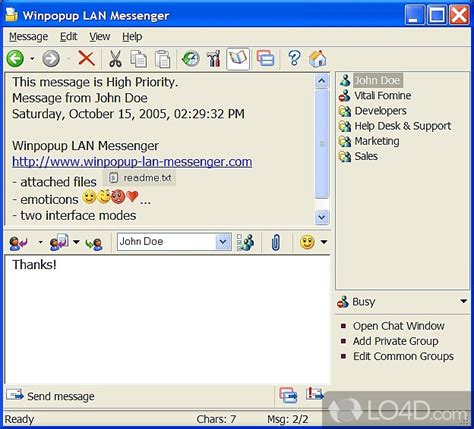Open the View menu
This screenshot has height=429, width=474.
click(x=99, y=37)
